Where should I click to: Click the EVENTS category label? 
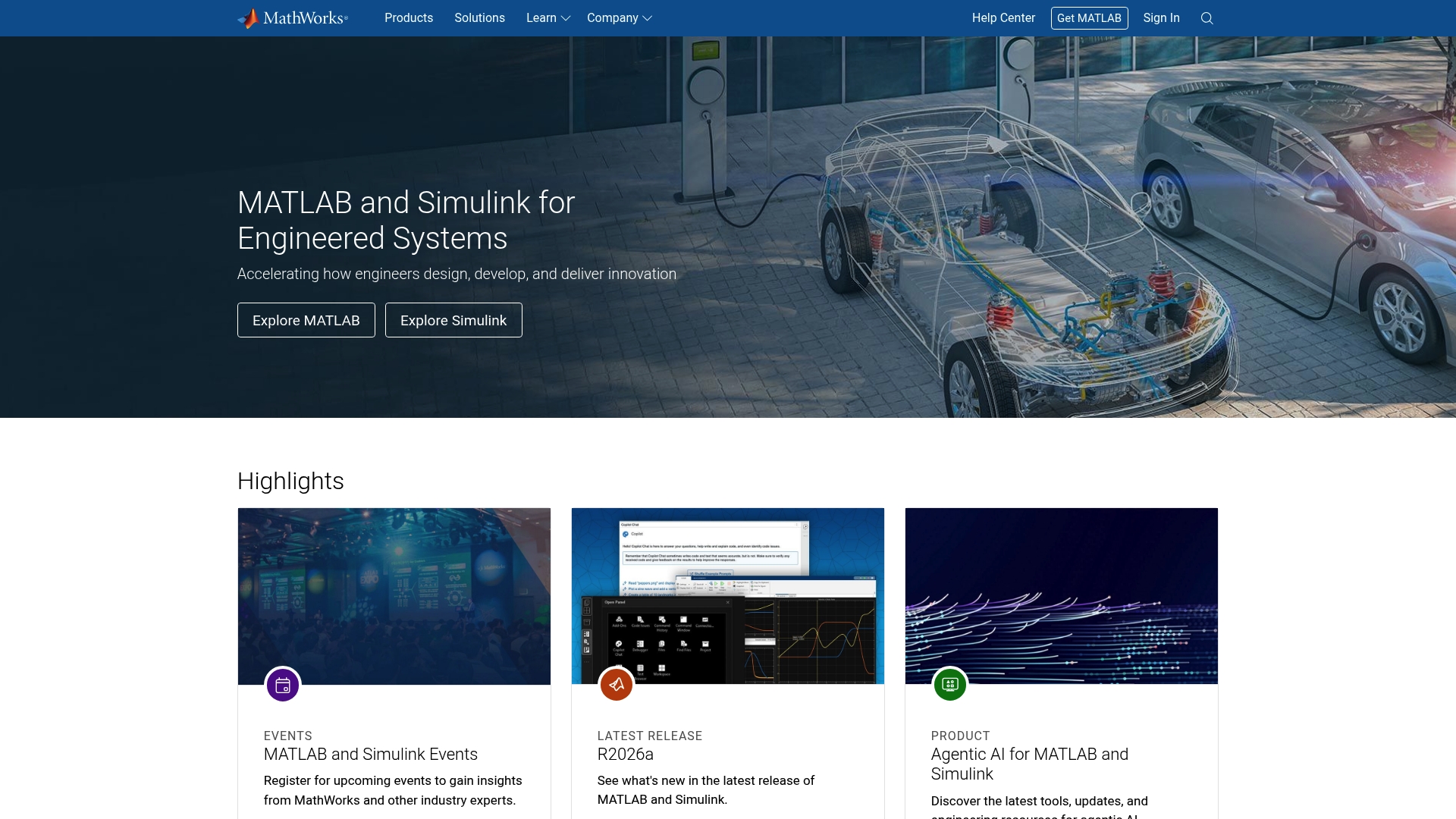pos(288,736)
